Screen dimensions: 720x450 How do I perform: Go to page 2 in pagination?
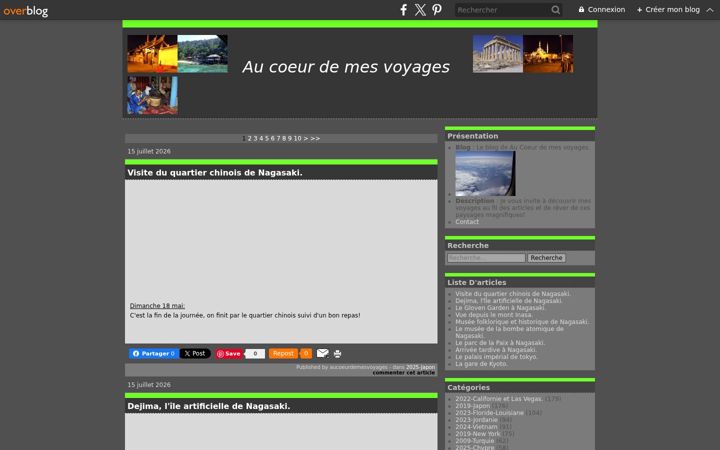[x=249, y=138]
